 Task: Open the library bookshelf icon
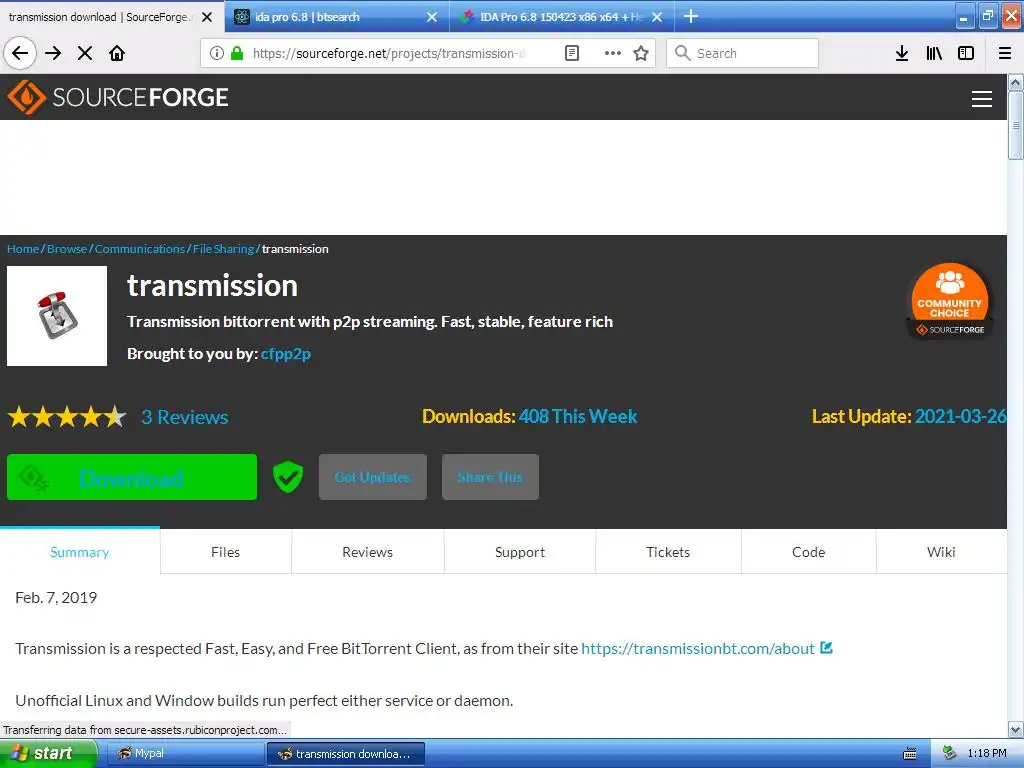(x=934, y=53)
